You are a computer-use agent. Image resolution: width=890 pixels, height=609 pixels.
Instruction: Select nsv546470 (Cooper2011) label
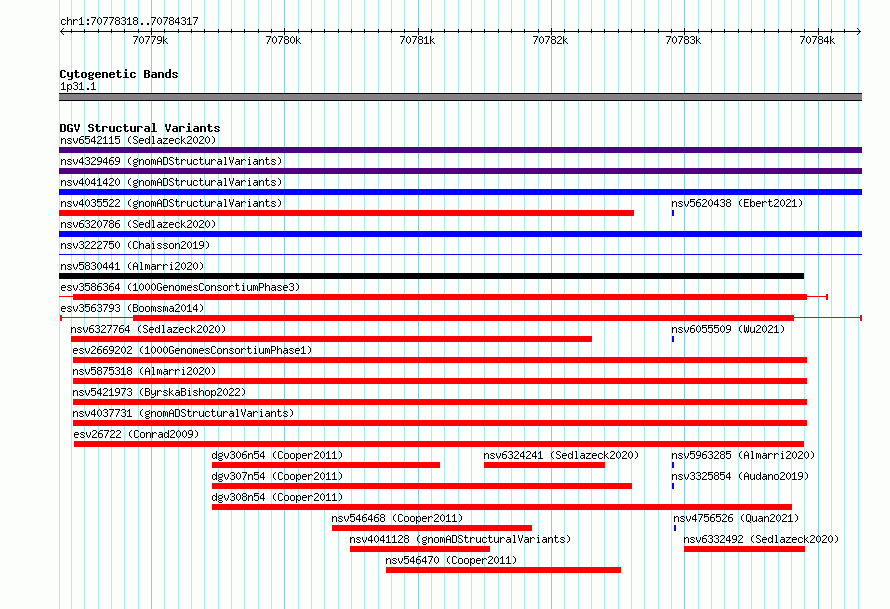pos(451,560)
